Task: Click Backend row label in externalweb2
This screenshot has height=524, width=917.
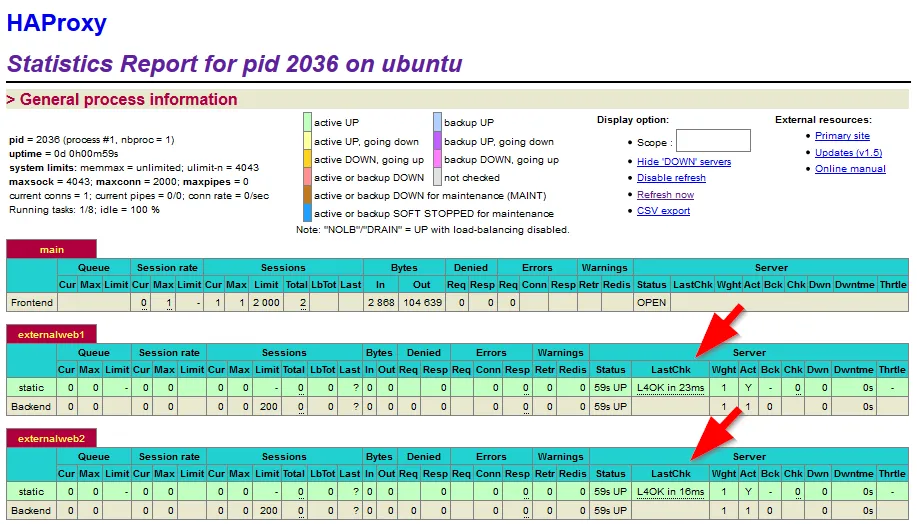Action: click(x=31, y=511)
